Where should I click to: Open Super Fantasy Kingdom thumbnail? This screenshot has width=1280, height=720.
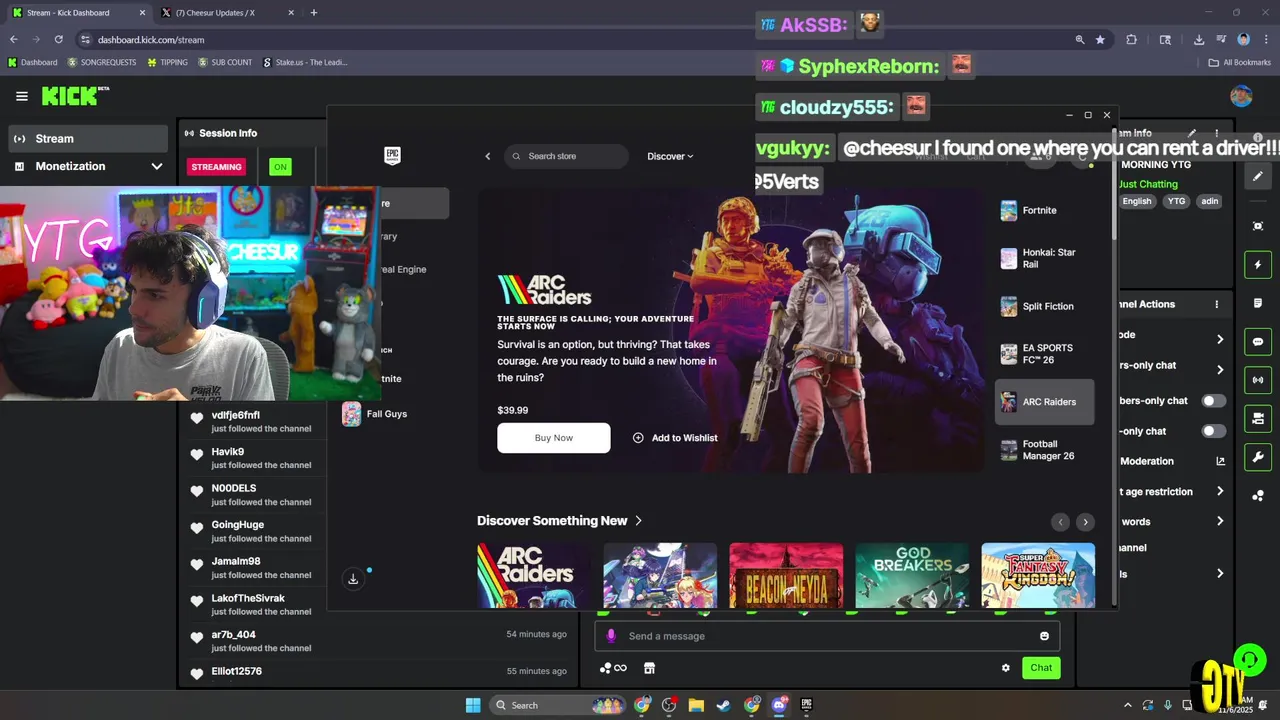(x=1038, y=575)
